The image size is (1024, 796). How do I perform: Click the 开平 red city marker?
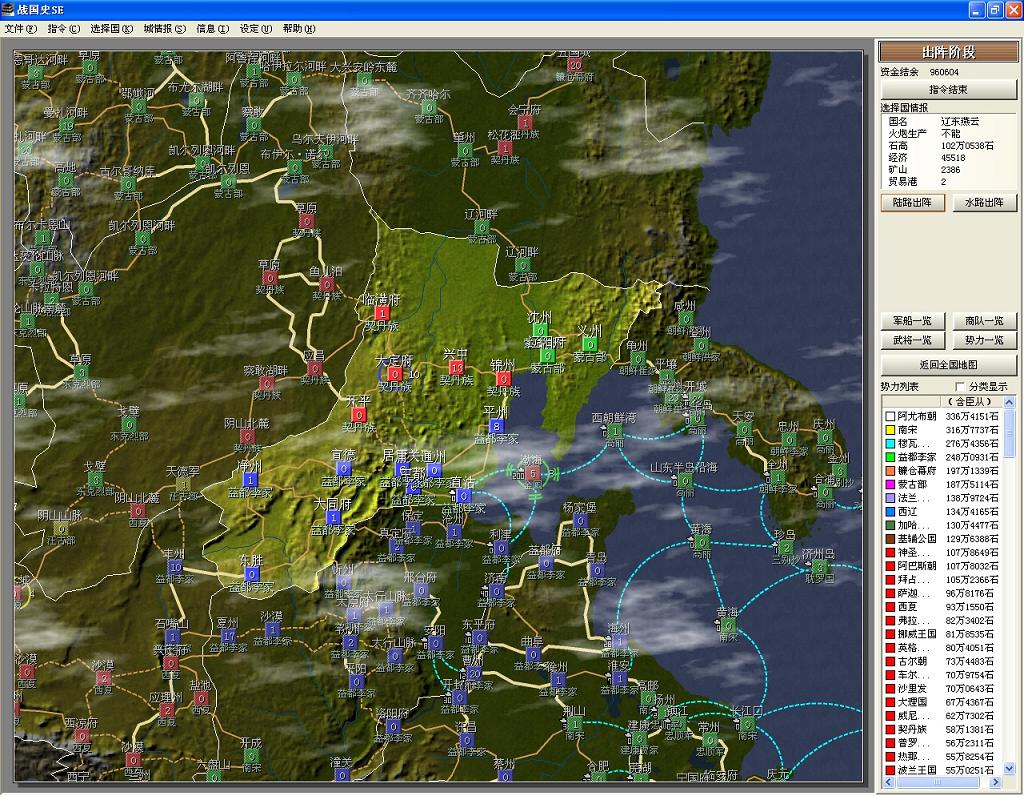357,414
